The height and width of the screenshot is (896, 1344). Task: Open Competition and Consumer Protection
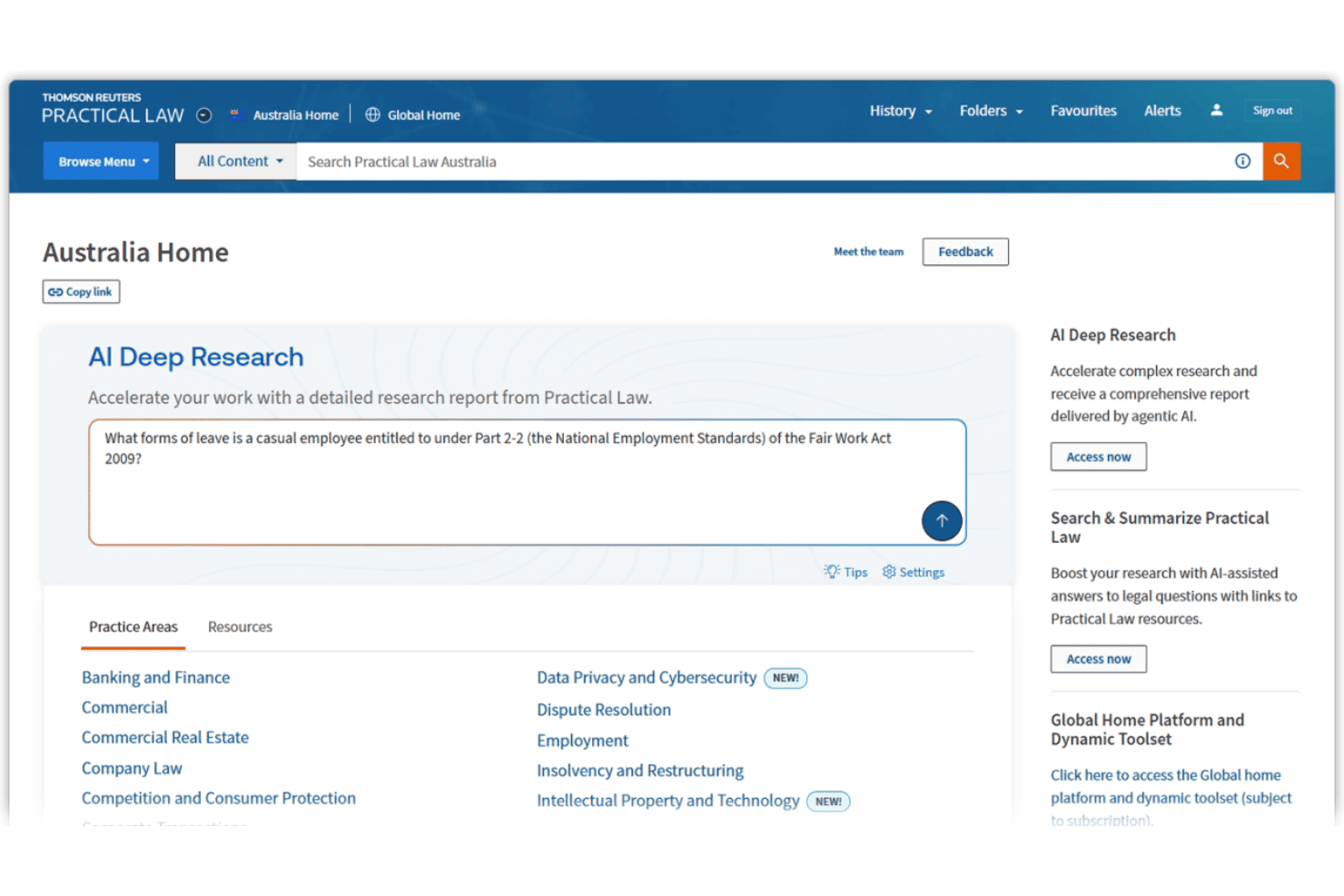coord(219,798)
